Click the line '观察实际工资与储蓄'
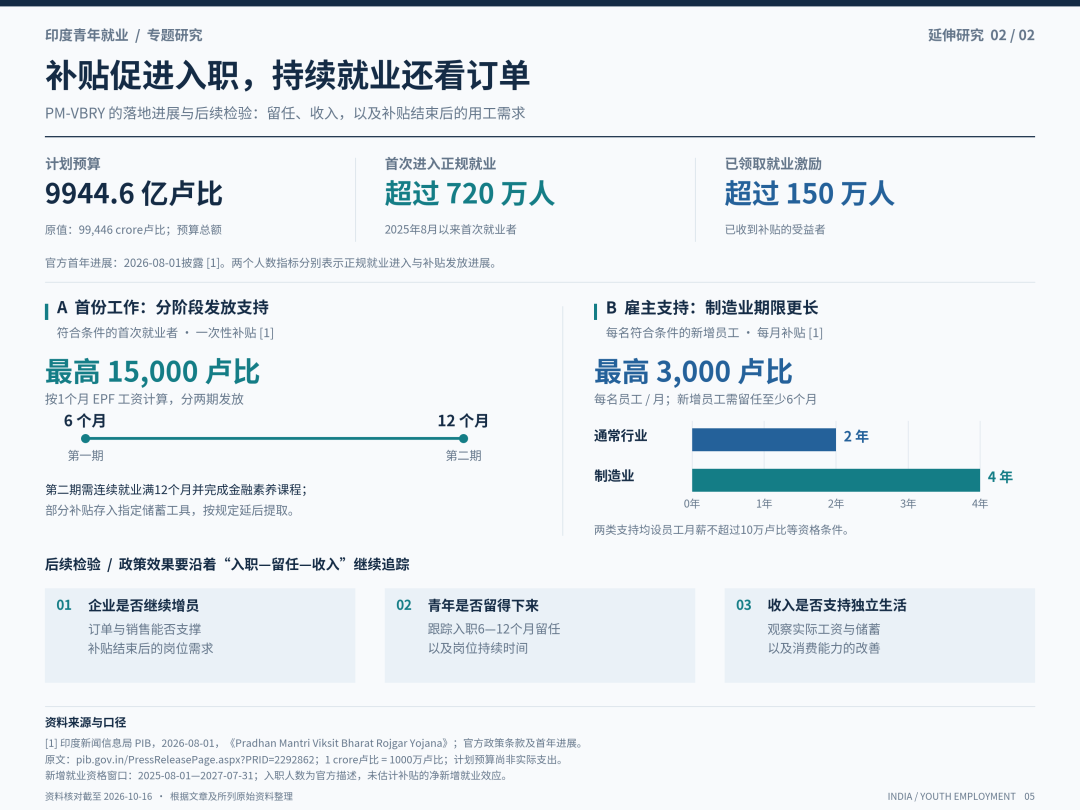This screenshot has height=810, width=1080. 824,630
